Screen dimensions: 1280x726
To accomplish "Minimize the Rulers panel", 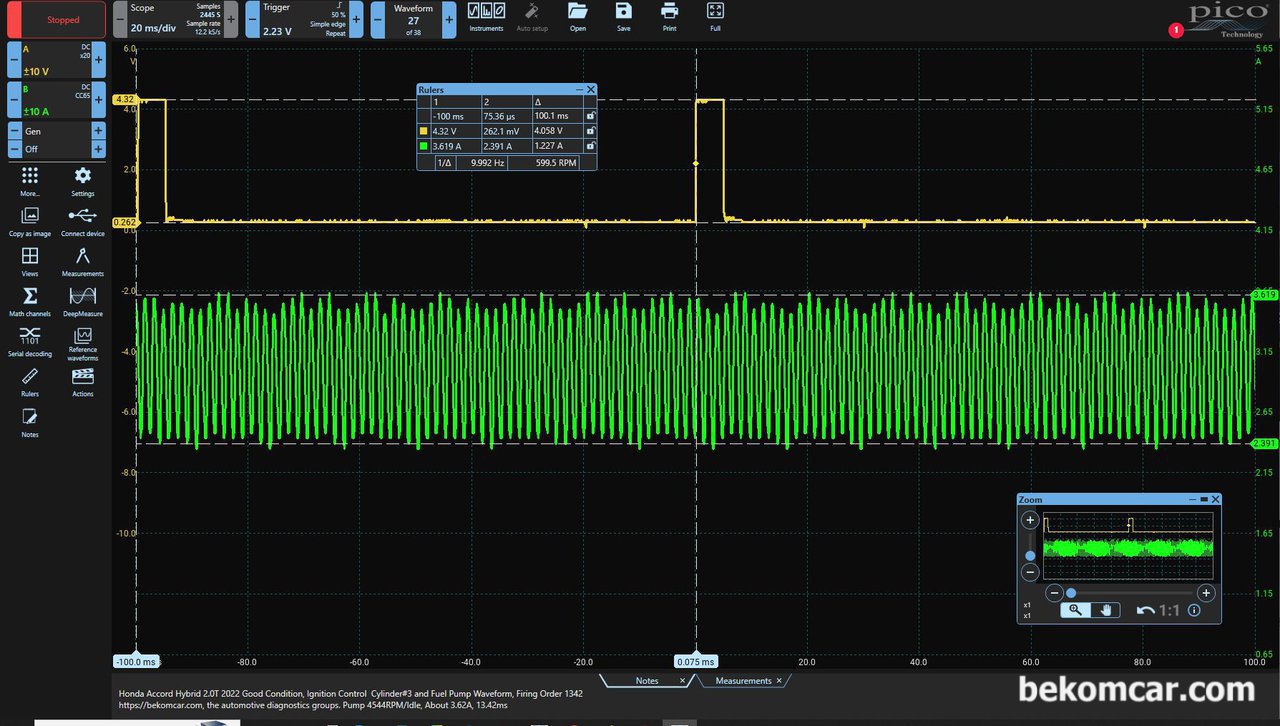I will click(579, 90).
